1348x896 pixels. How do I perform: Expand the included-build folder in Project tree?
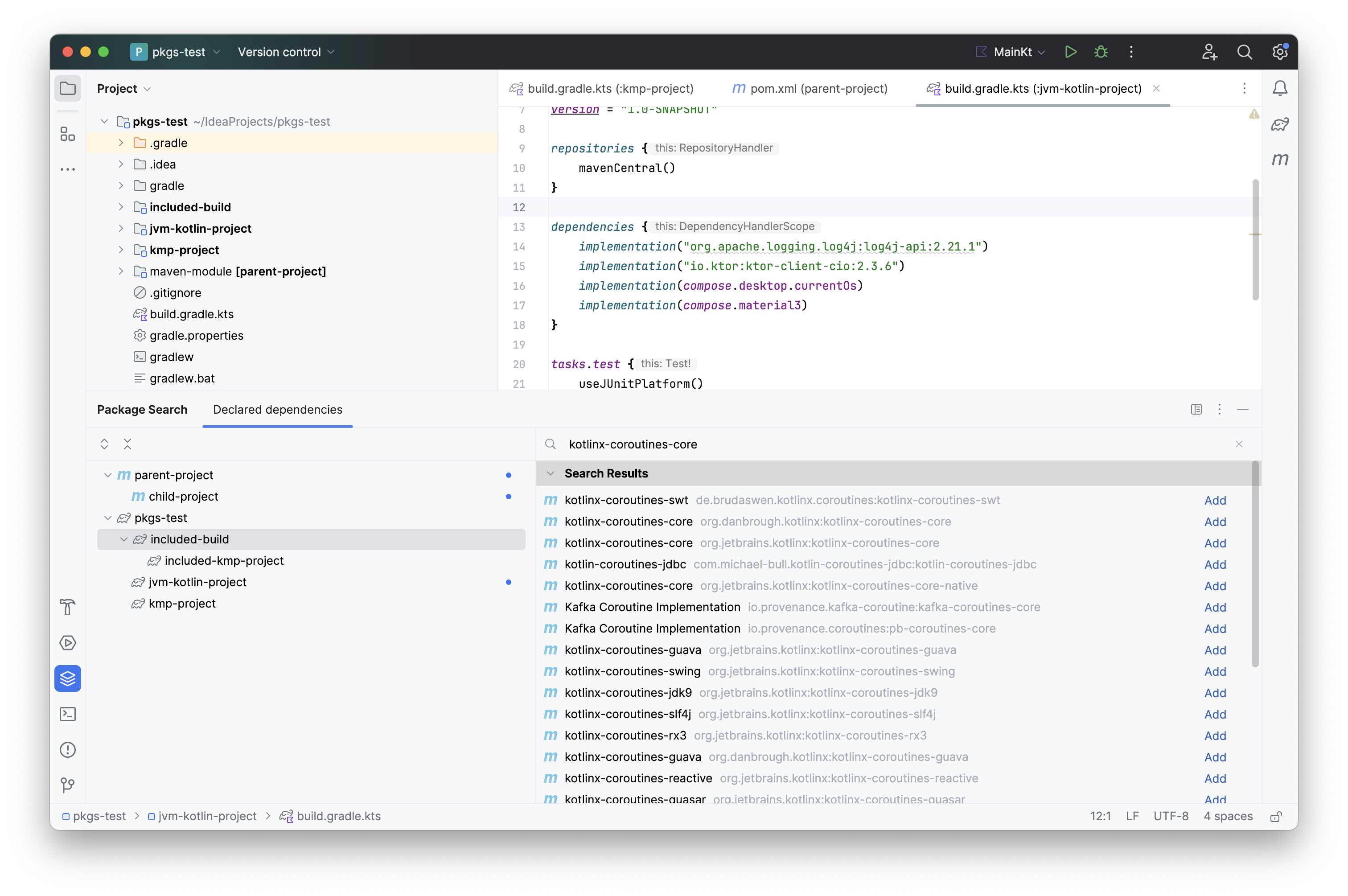120,207
